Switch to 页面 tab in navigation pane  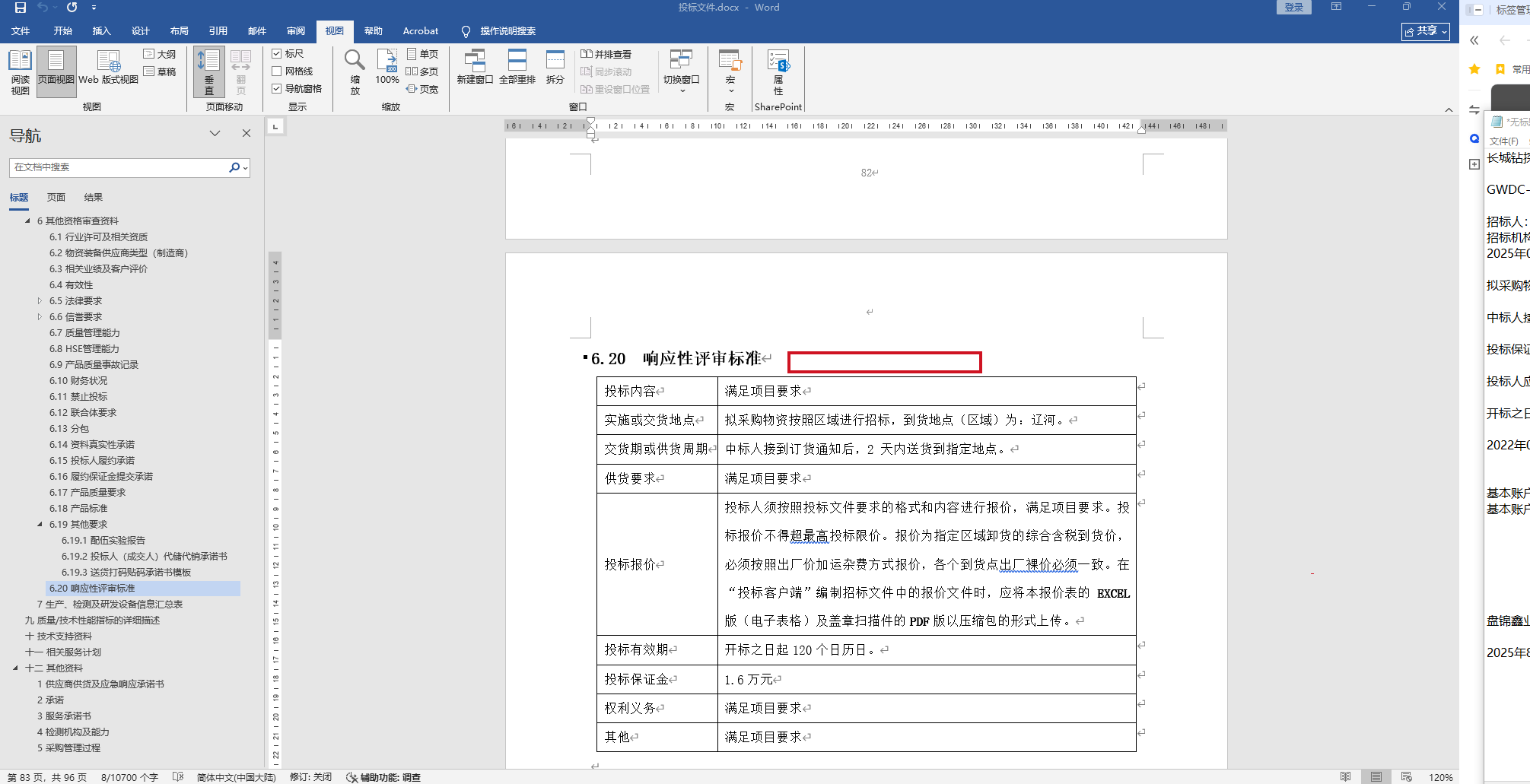click(x=56, y=198)
